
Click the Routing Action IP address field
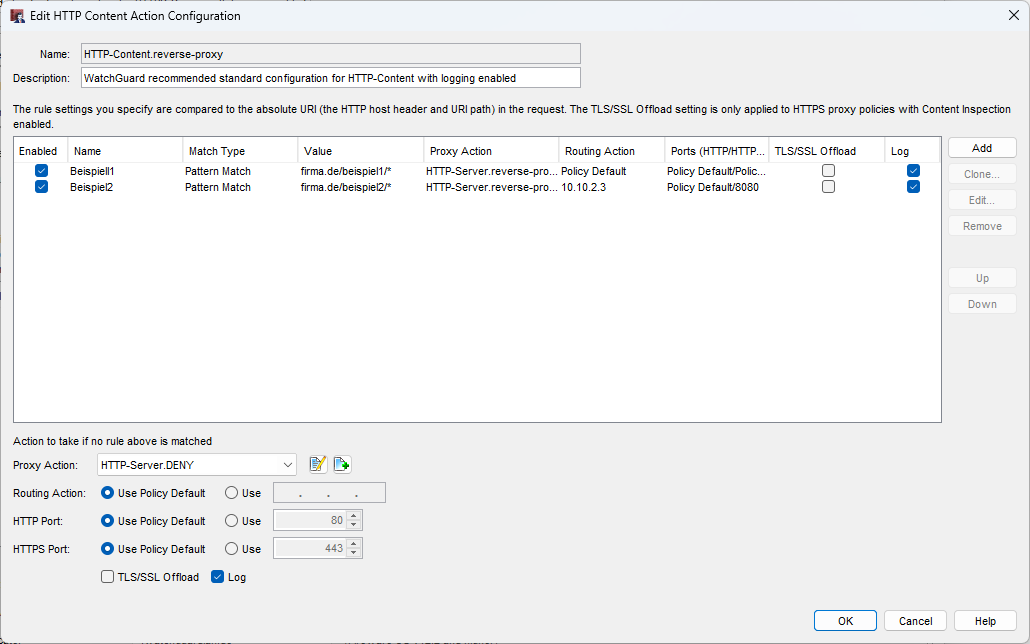(x=329, y=493)
